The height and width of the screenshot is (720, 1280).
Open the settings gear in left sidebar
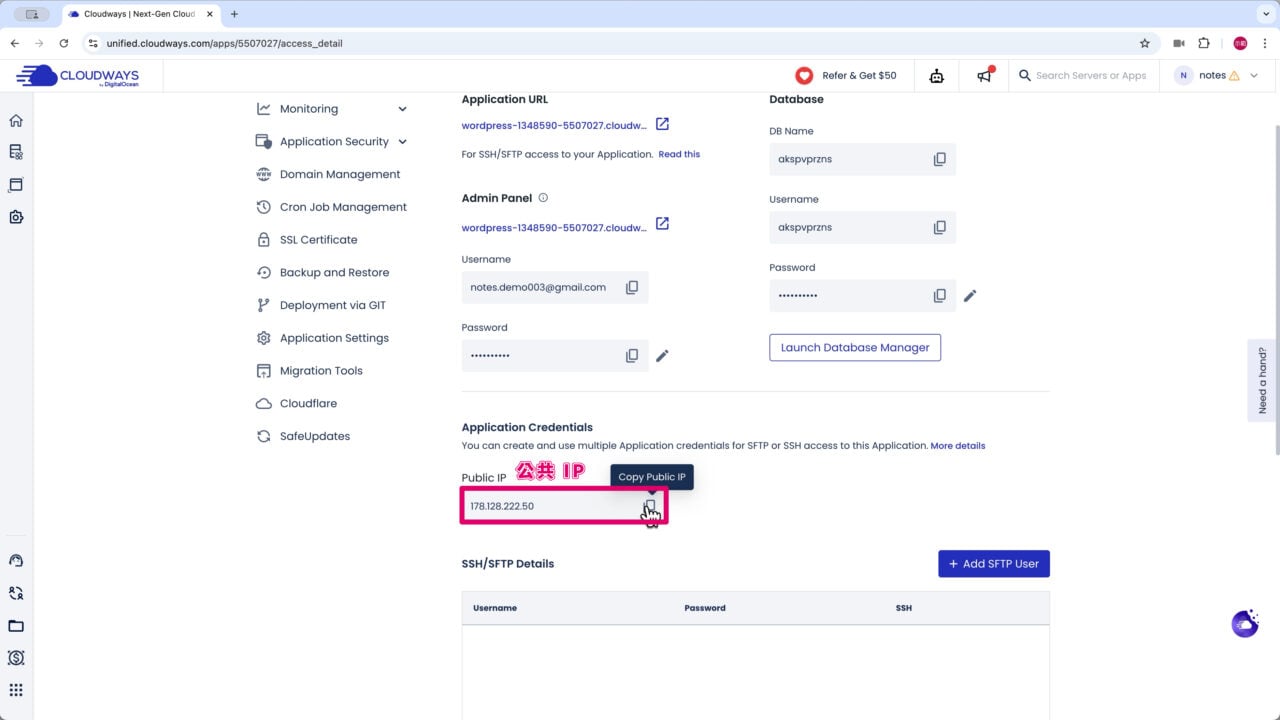pos(15,217)
